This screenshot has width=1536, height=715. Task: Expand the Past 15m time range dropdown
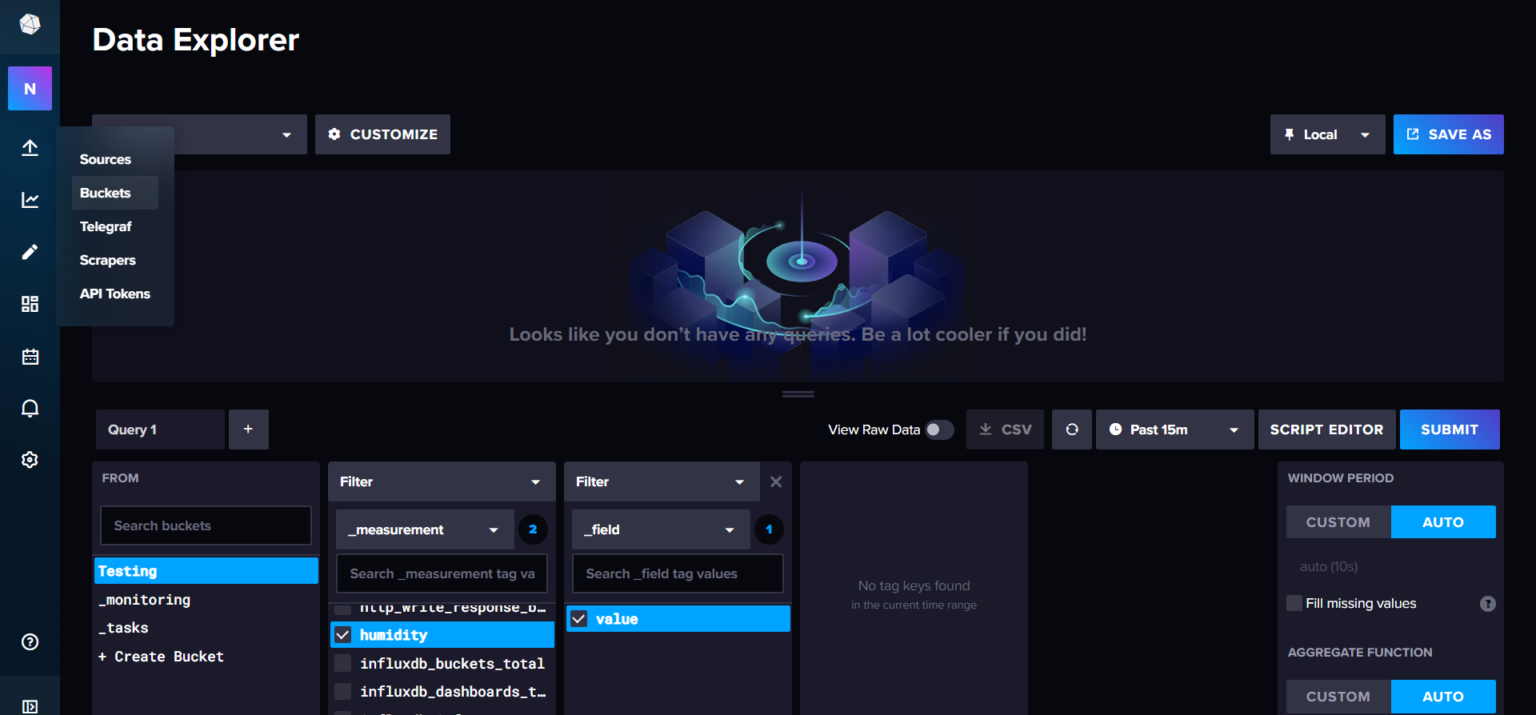tap(1174, 429)
